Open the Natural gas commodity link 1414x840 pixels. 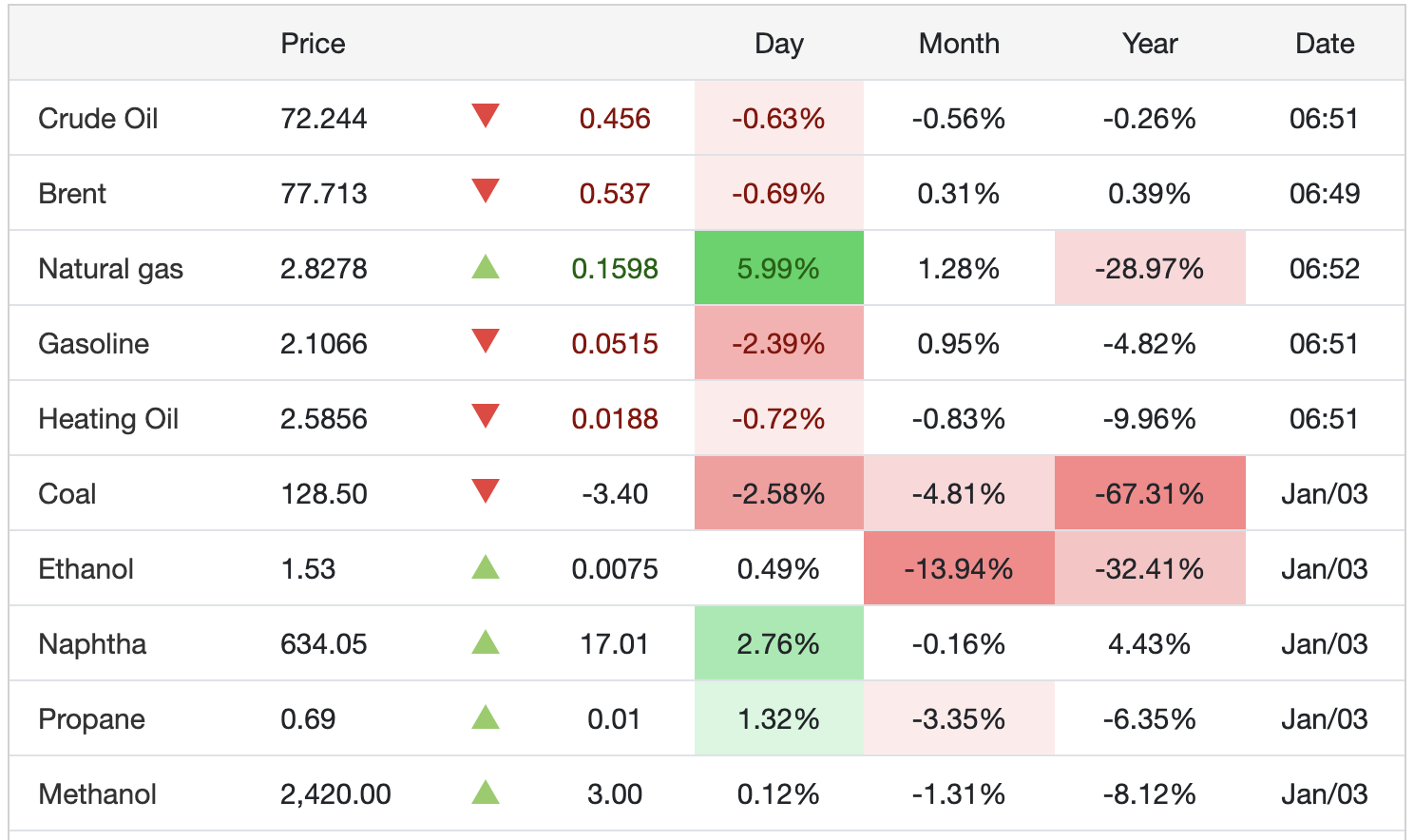tap(110, 269)
